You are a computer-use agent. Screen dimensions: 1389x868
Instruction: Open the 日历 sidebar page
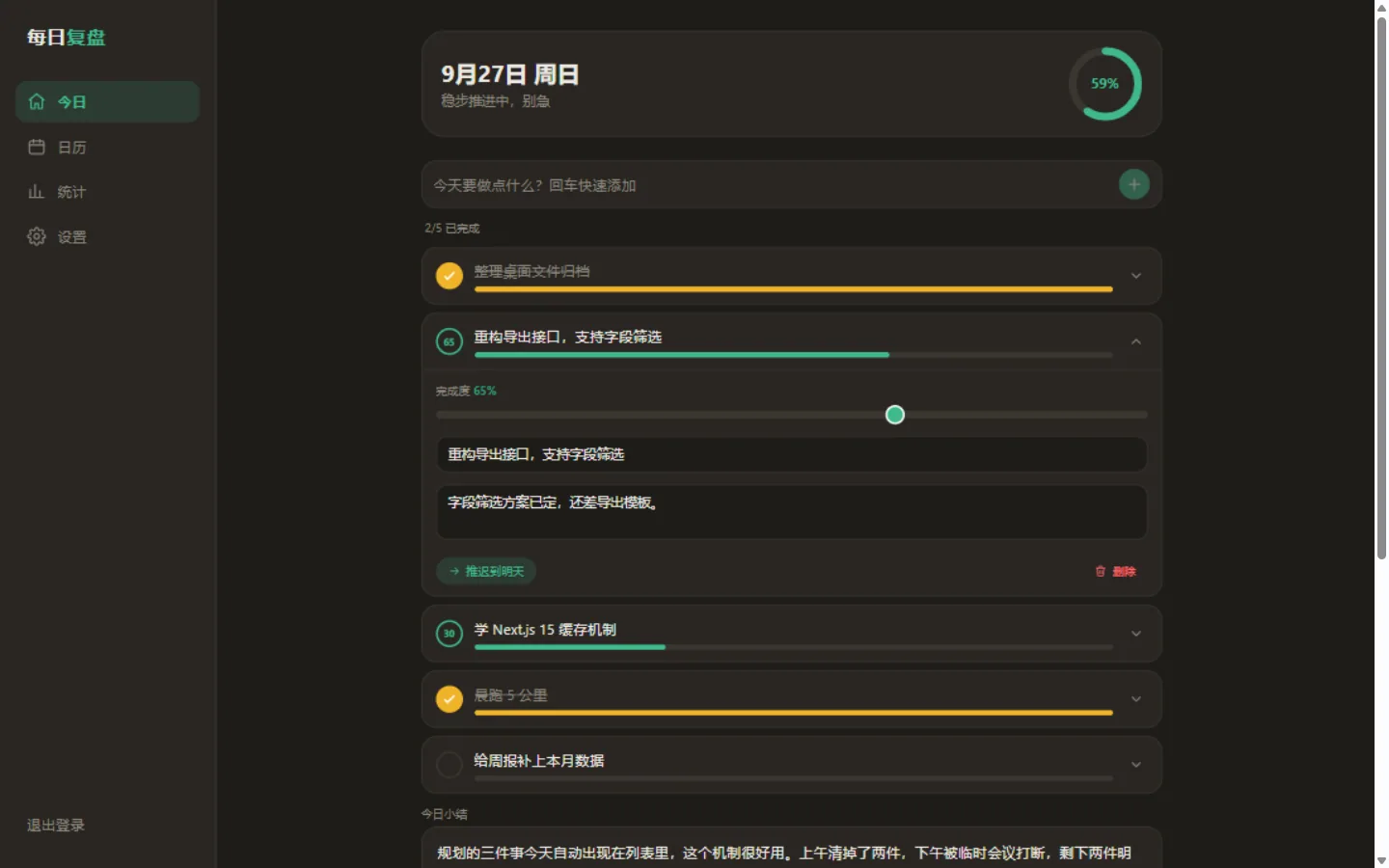click(108, 148)
